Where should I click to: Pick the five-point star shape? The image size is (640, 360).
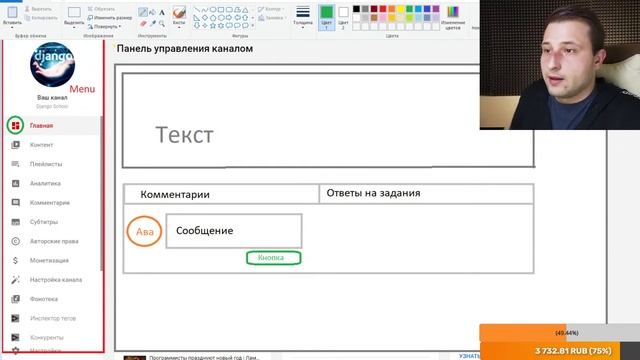(213, 25)
